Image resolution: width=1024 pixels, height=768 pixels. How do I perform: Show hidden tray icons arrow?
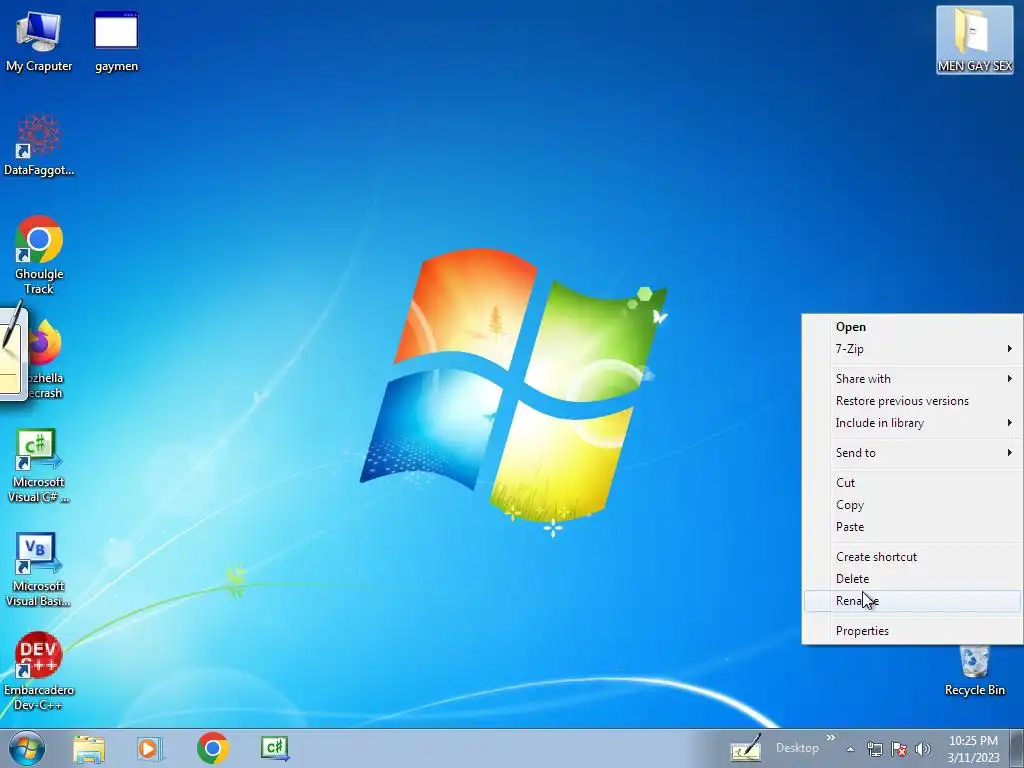[850, 749]
